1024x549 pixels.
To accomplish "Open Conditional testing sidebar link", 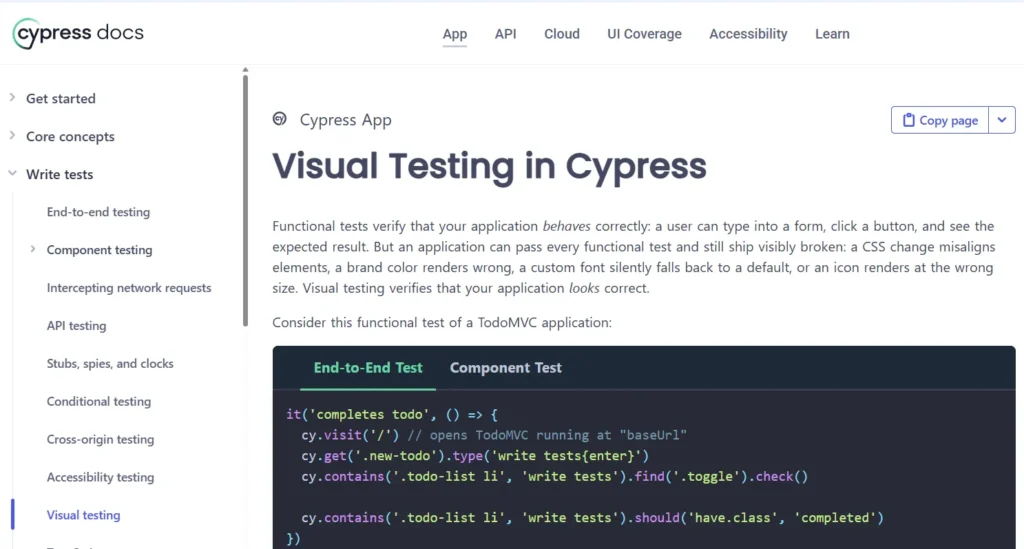I will [99, 401].
